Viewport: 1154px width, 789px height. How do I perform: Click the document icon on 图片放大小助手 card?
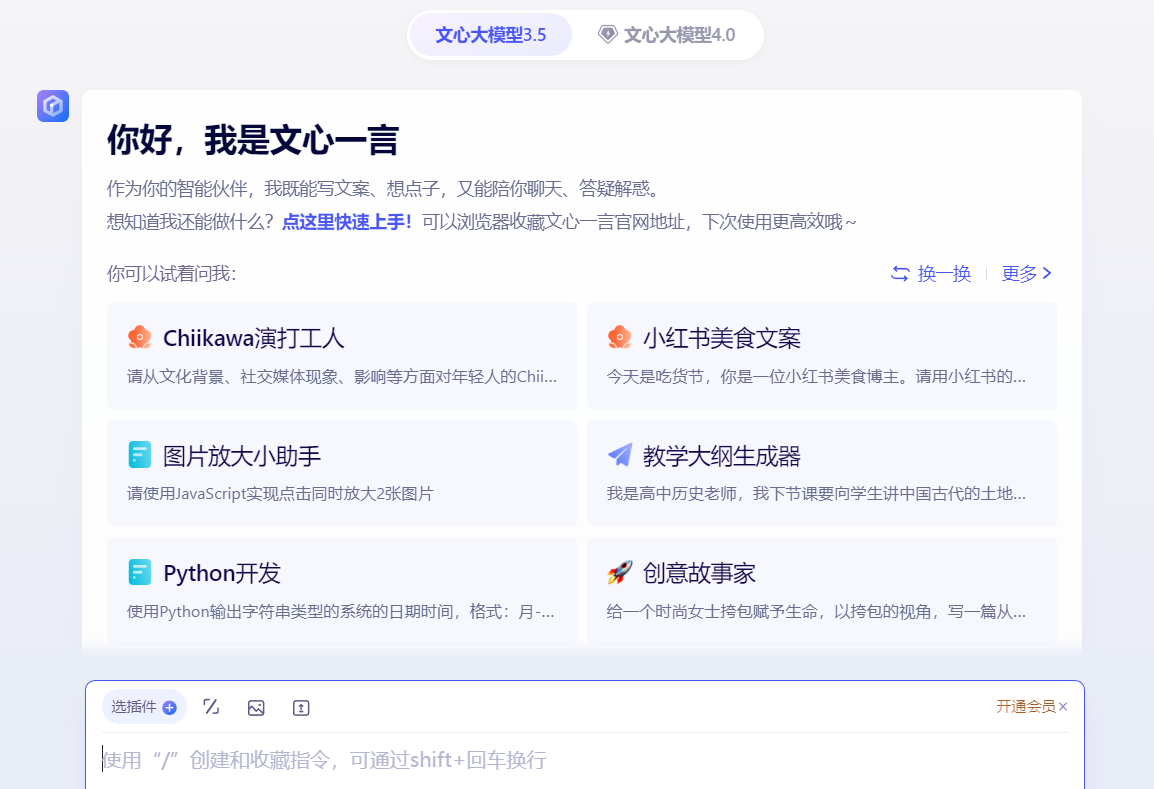[x=139, y=455]
